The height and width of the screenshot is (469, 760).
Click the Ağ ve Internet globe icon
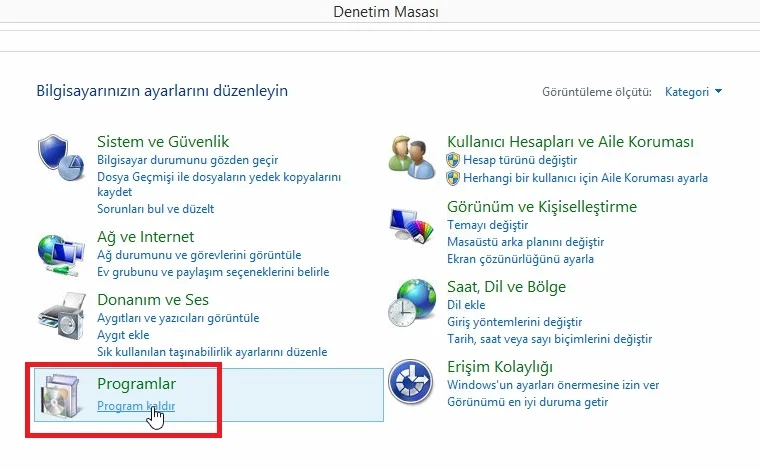point(62,254)
